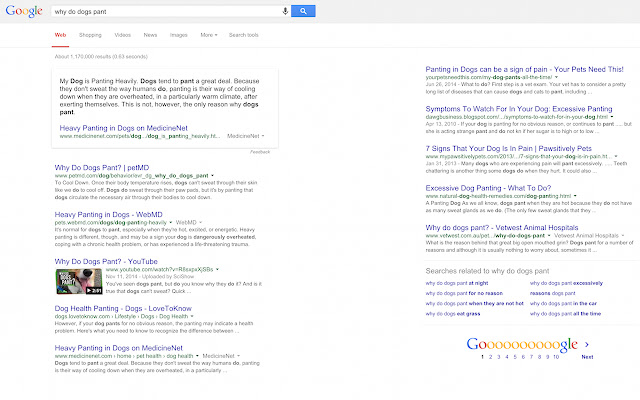Play the YouTube video thumbnail

coord(79,281)
